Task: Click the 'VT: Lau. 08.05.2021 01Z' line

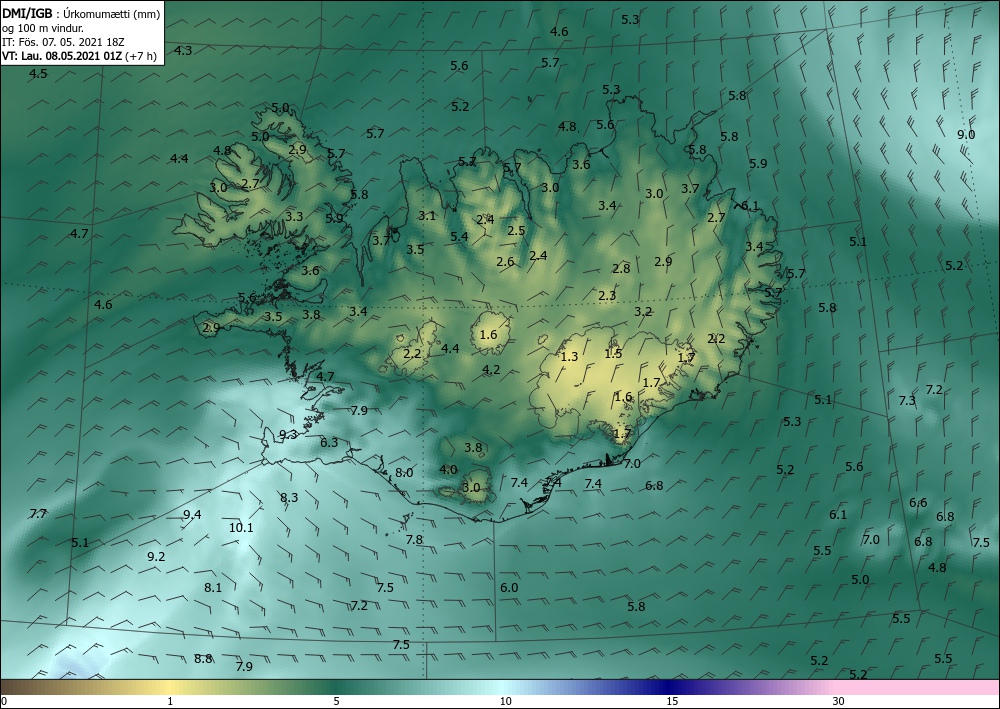Action: point(62,56)
